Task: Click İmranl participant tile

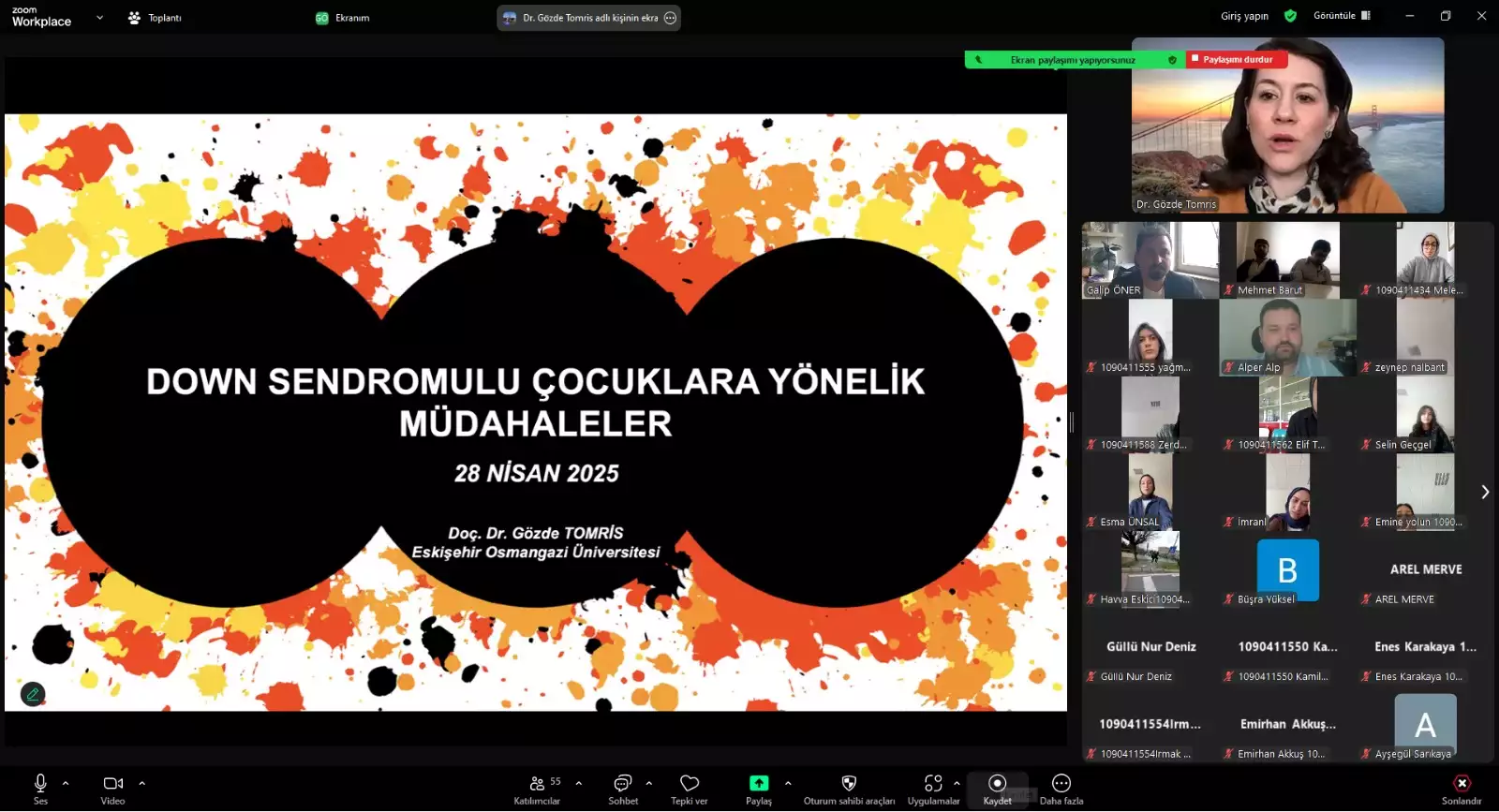Action: click(x=1287, y=493)
